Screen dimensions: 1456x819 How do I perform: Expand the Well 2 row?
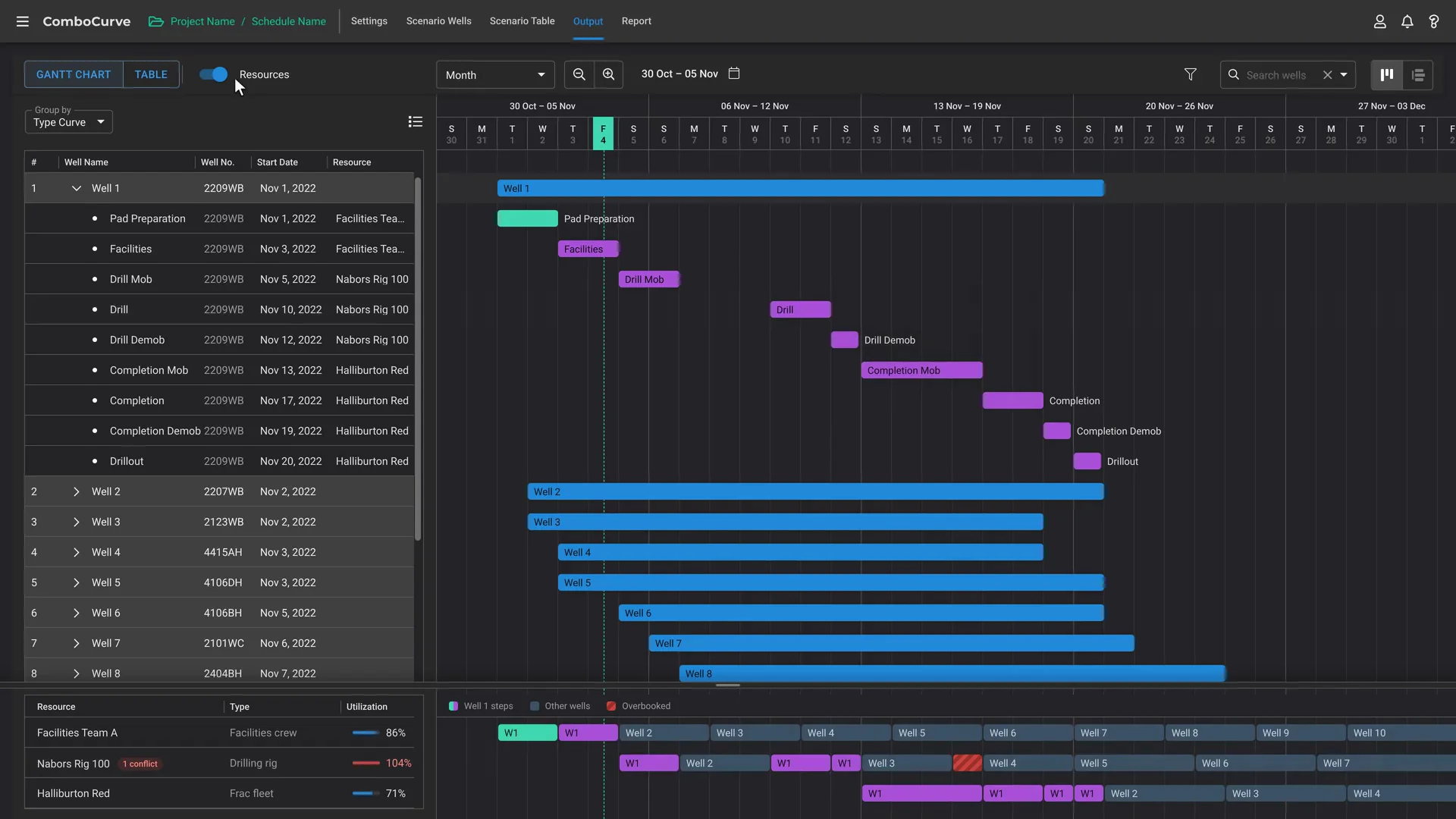click(x=76, y=491)
